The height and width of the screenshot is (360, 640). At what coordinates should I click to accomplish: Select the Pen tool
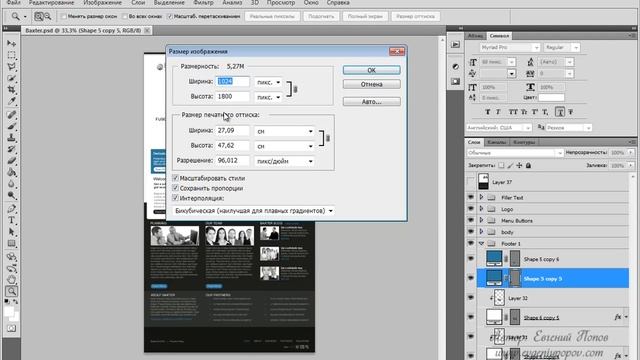tap(11, 209)
